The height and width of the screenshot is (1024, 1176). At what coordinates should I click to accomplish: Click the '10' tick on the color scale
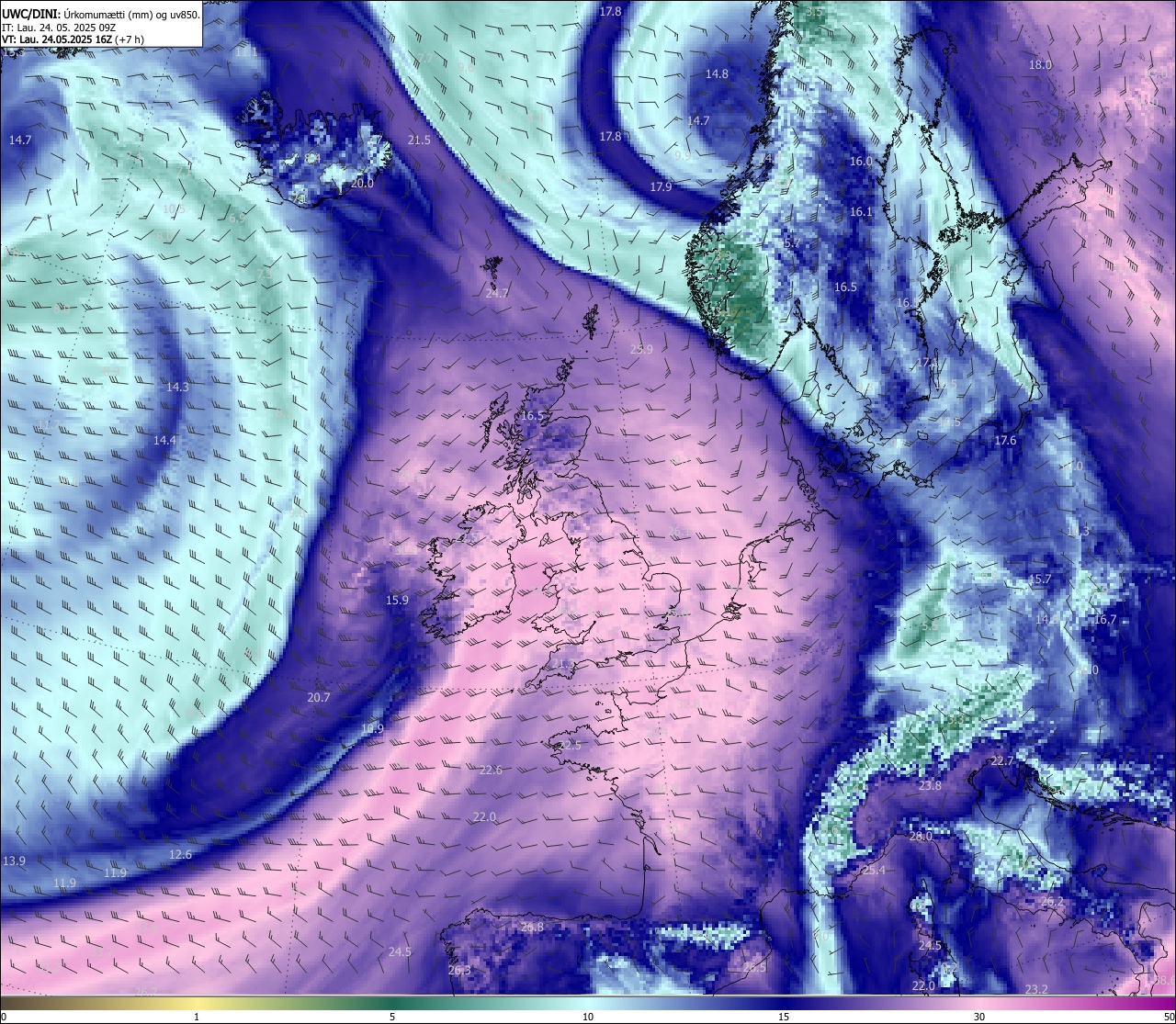[x=588, y=1017]
